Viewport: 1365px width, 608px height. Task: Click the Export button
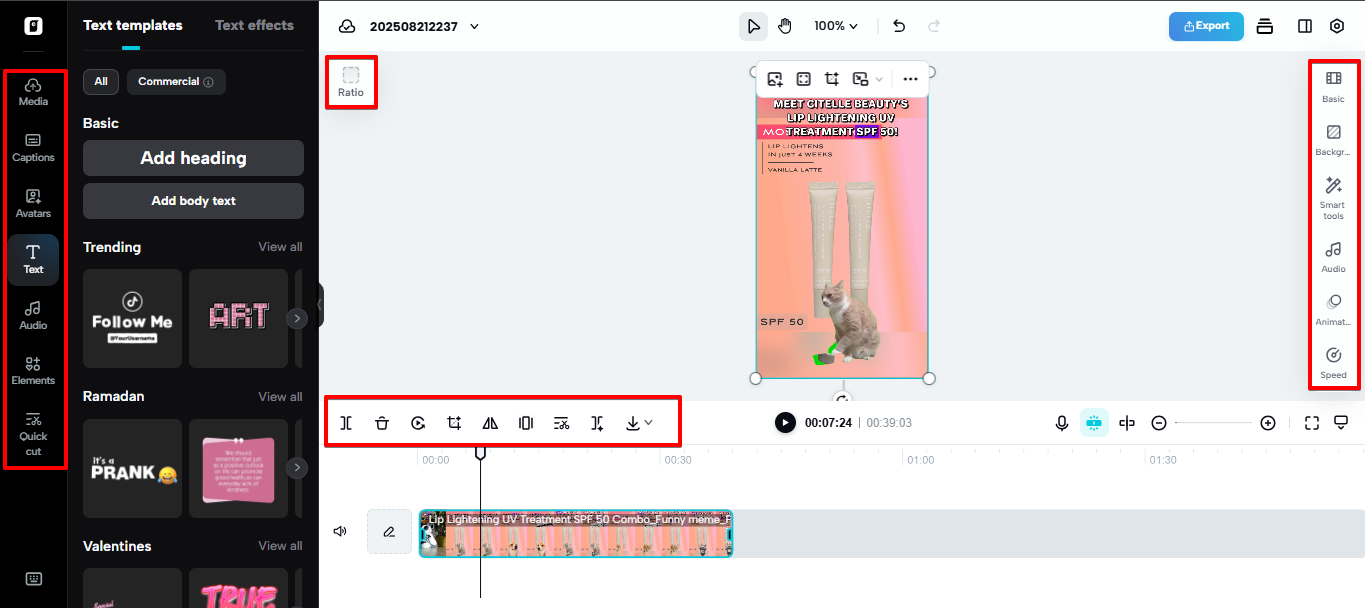click(x=1206, y=26)
